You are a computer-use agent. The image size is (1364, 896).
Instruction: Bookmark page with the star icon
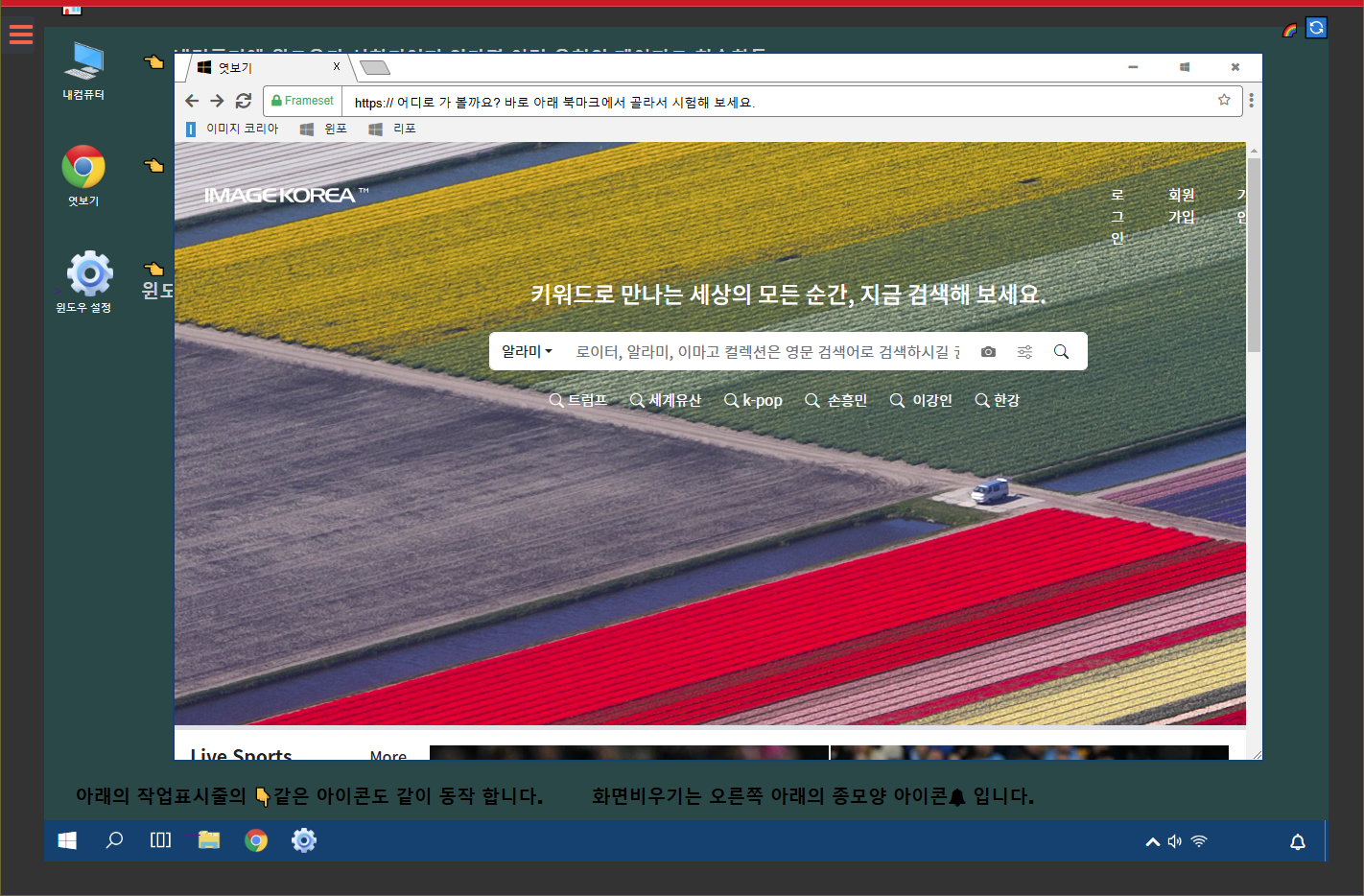1224,100
